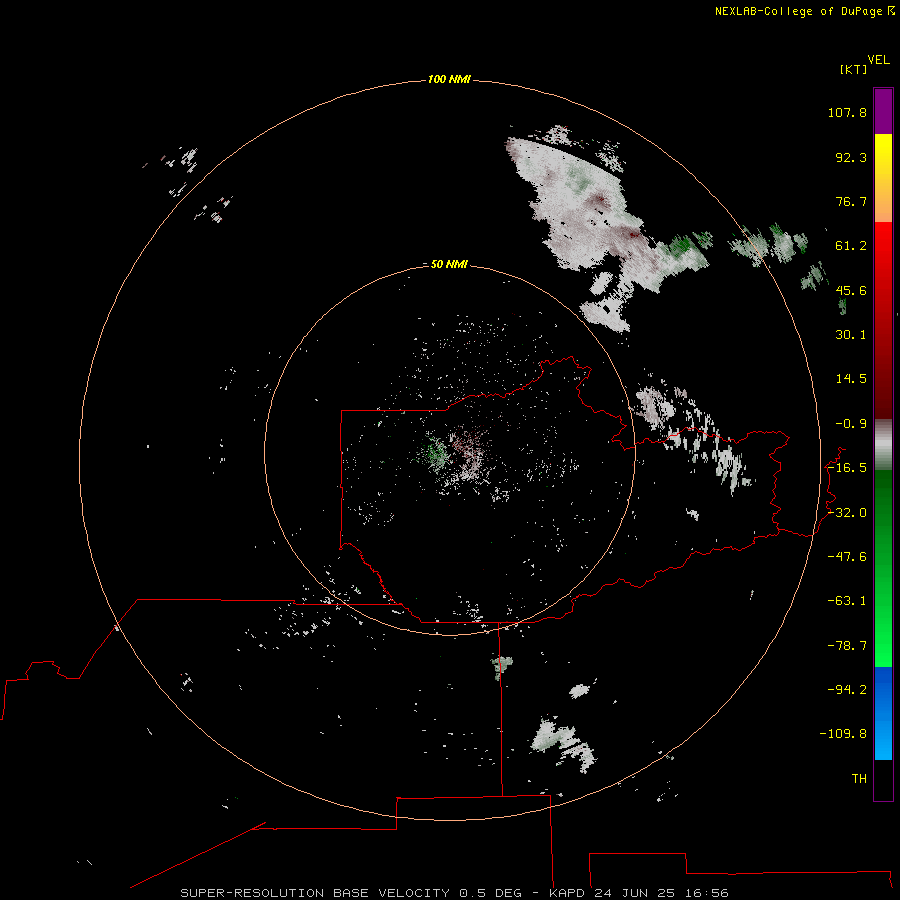Click the 61.2 velocity scale value
The width and height of the screenshot is (900, 900).
(x=851, y=246)
